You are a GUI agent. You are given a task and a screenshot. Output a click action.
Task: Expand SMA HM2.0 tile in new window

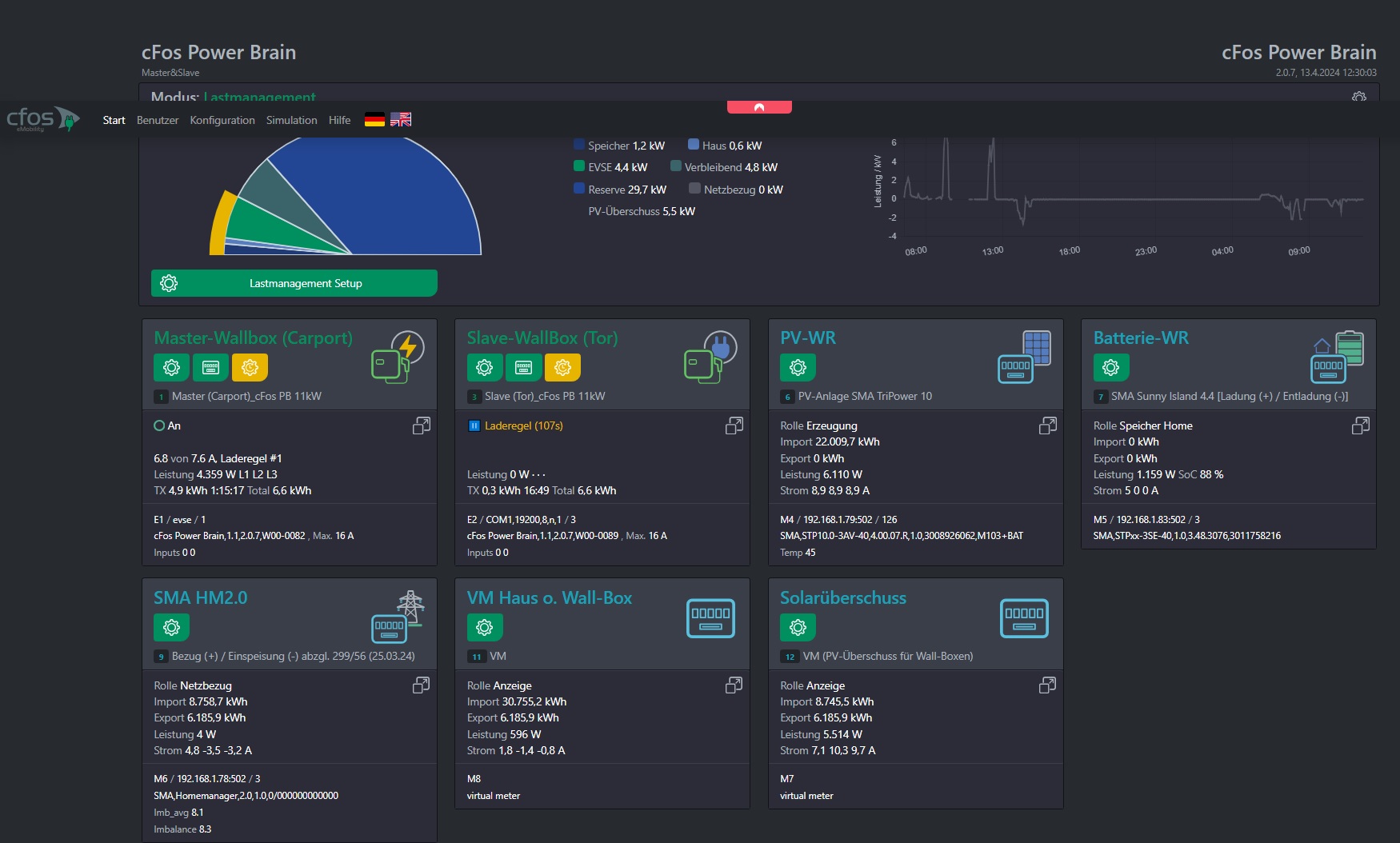tap(421, 685)
